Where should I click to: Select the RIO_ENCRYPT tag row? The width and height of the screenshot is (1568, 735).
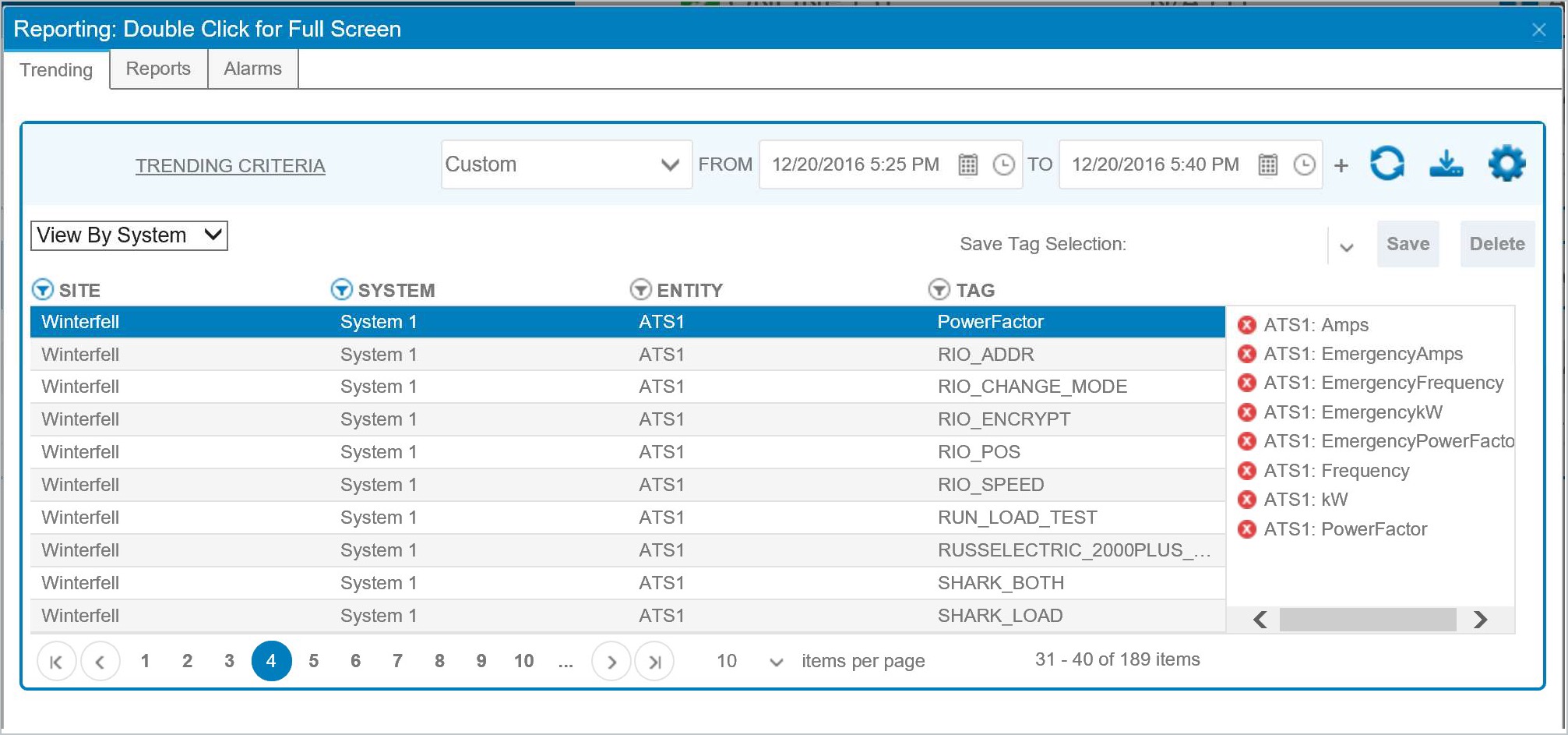click(628, 419)
